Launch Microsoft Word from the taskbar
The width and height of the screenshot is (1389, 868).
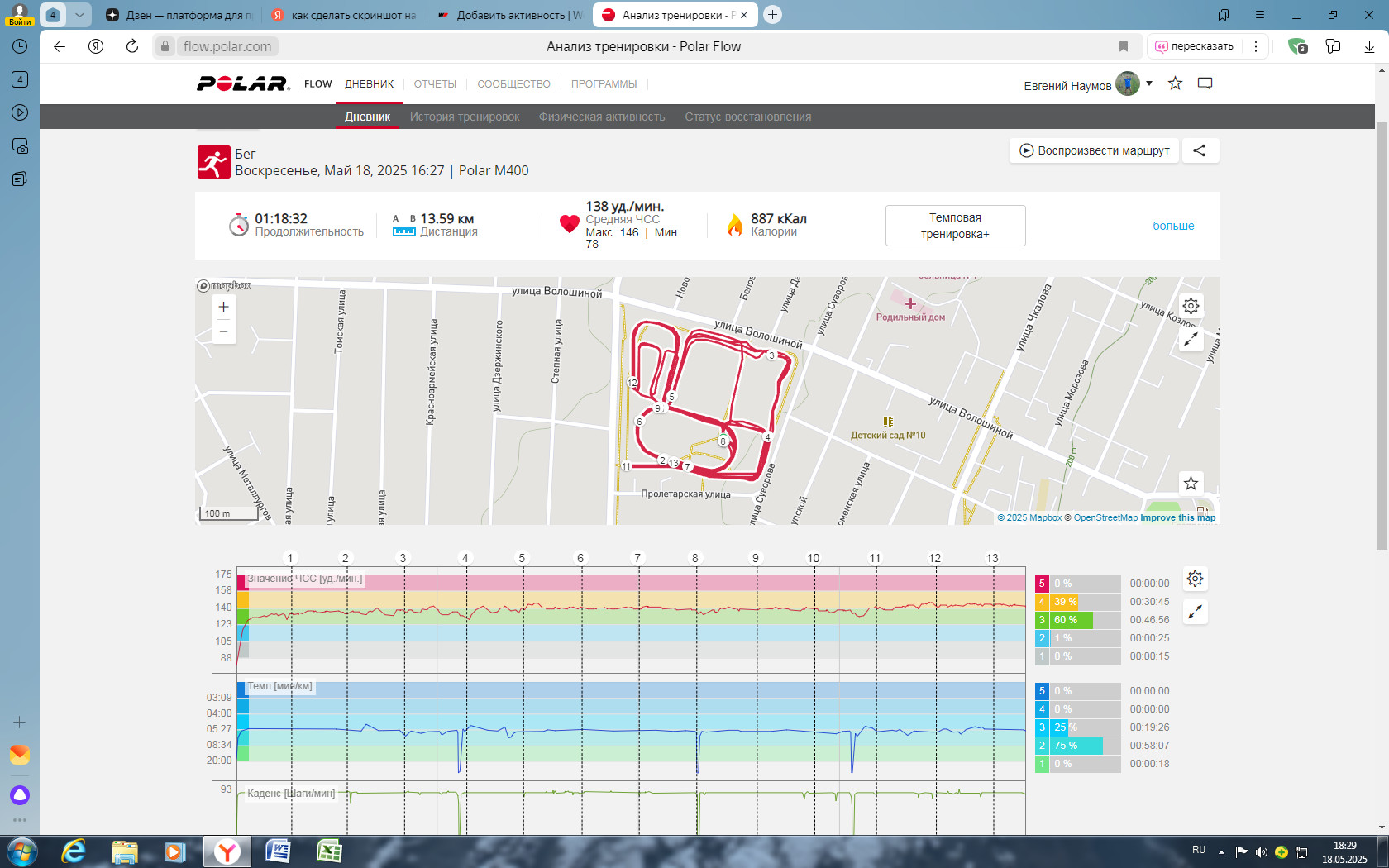(x=278, y=851)
